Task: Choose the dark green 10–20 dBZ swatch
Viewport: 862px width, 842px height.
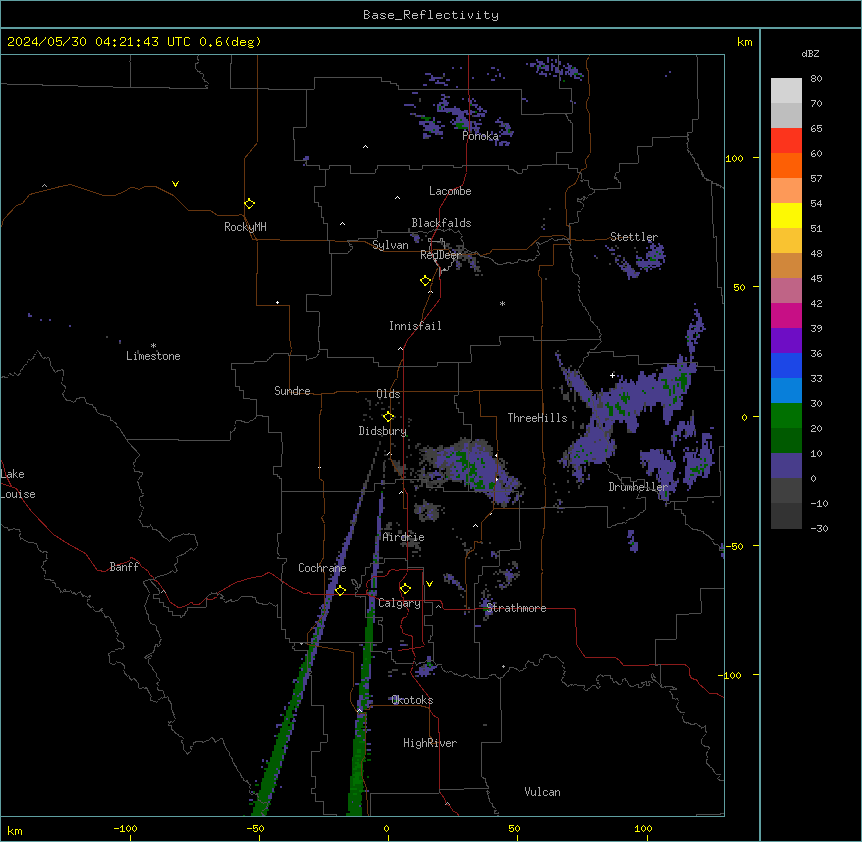Action: point(786,441)
